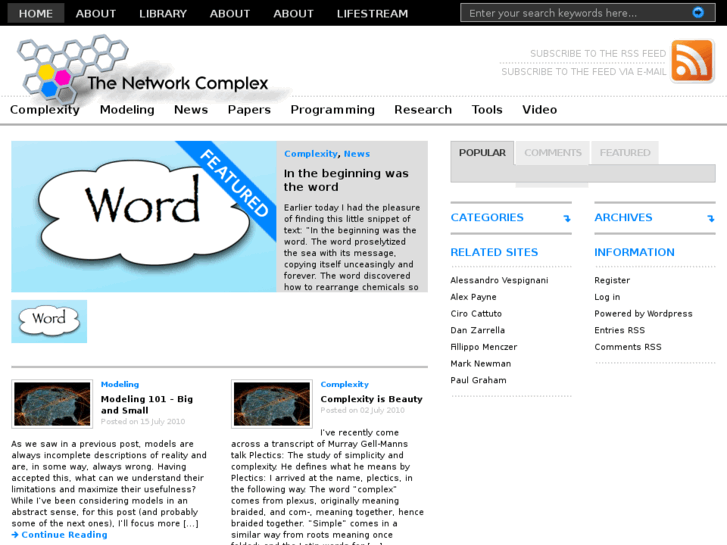Subscribe to the RSS feed link

coord(598,54)
